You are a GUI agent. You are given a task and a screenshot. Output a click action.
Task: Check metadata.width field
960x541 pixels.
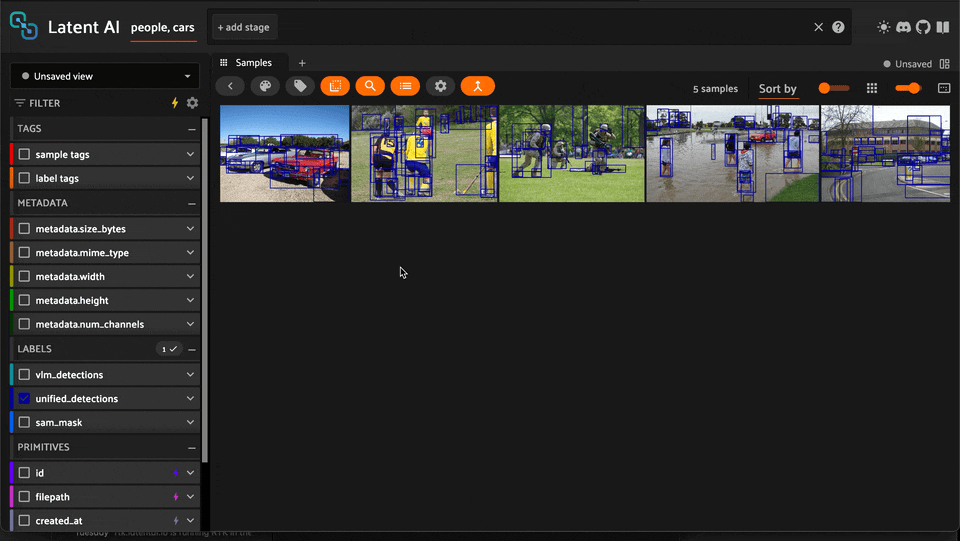coord(24,276)
